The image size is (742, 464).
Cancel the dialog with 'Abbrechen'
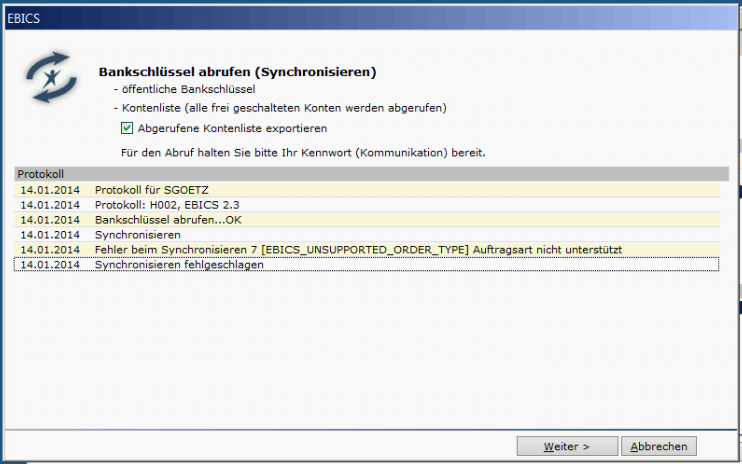[659, 446]
